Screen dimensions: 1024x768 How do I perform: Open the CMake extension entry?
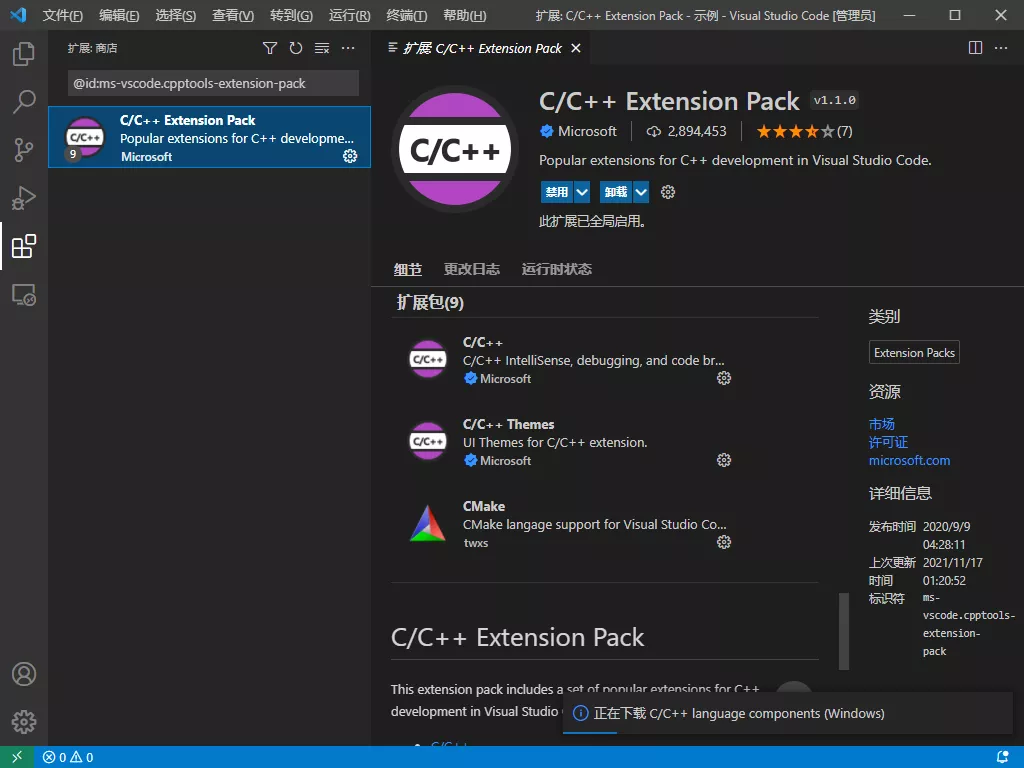tap(568, 524)
